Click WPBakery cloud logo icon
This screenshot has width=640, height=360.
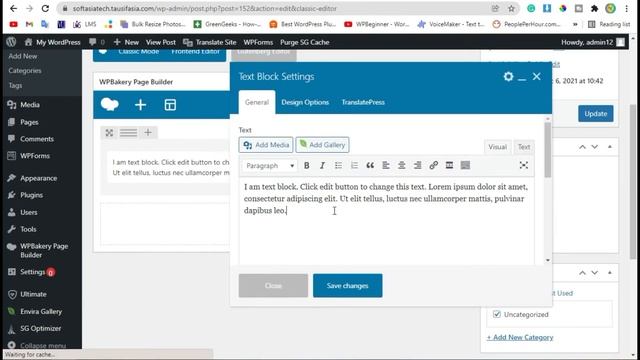pos(109,104)
